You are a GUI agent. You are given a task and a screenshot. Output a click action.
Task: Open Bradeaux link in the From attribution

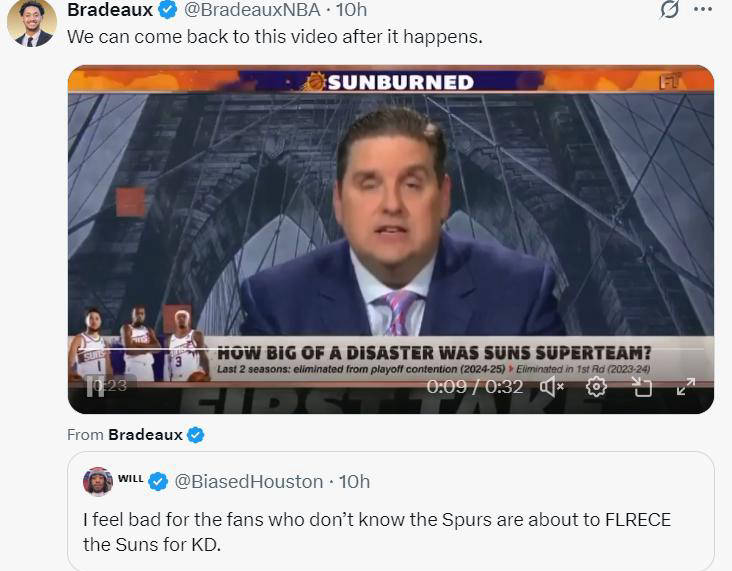[145, 435]
